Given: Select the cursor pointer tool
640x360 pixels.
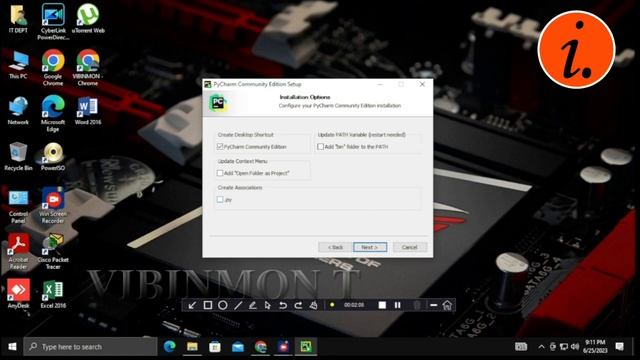Looking at the screenshot, I should 268,305.
